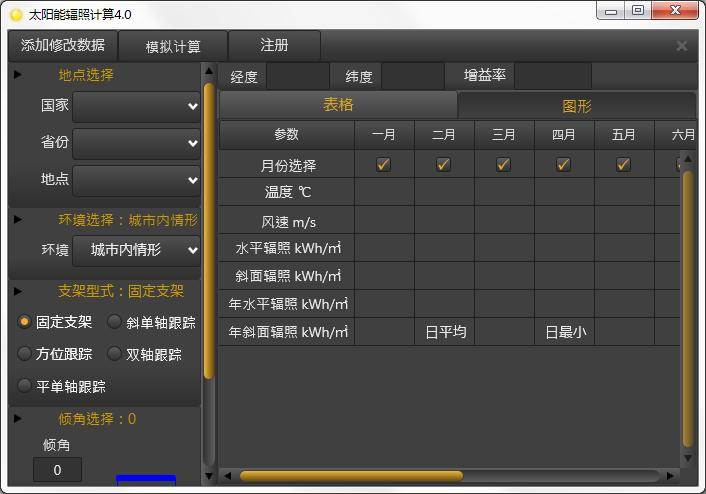Click the 斜面辐照 kWh/㎡ row label
The height and width of the screenshot is (494, 706).
pyautogui.click(x=287, y=276)
